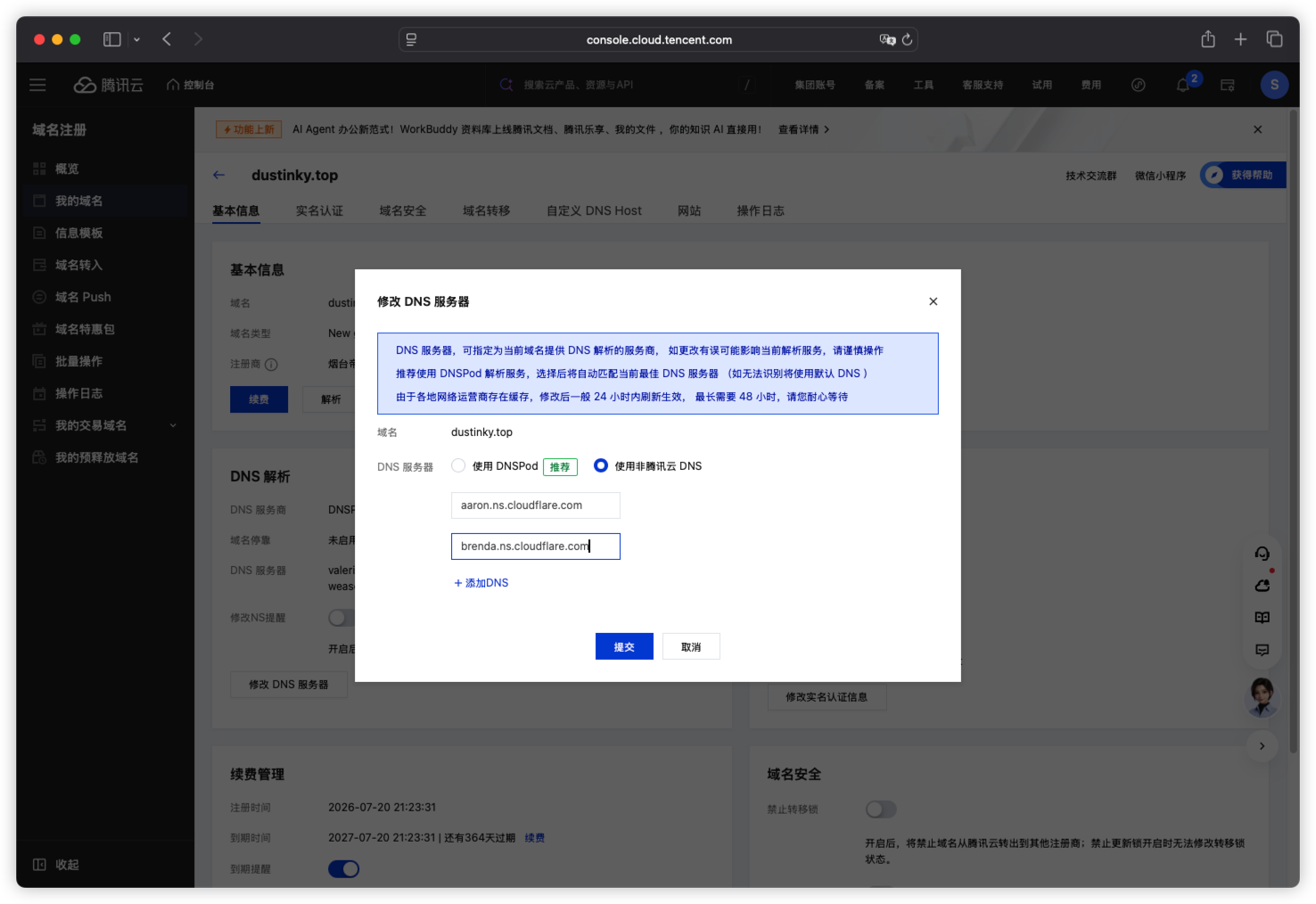Click the Tencent Cloud logo

click(x=108, y=85)
